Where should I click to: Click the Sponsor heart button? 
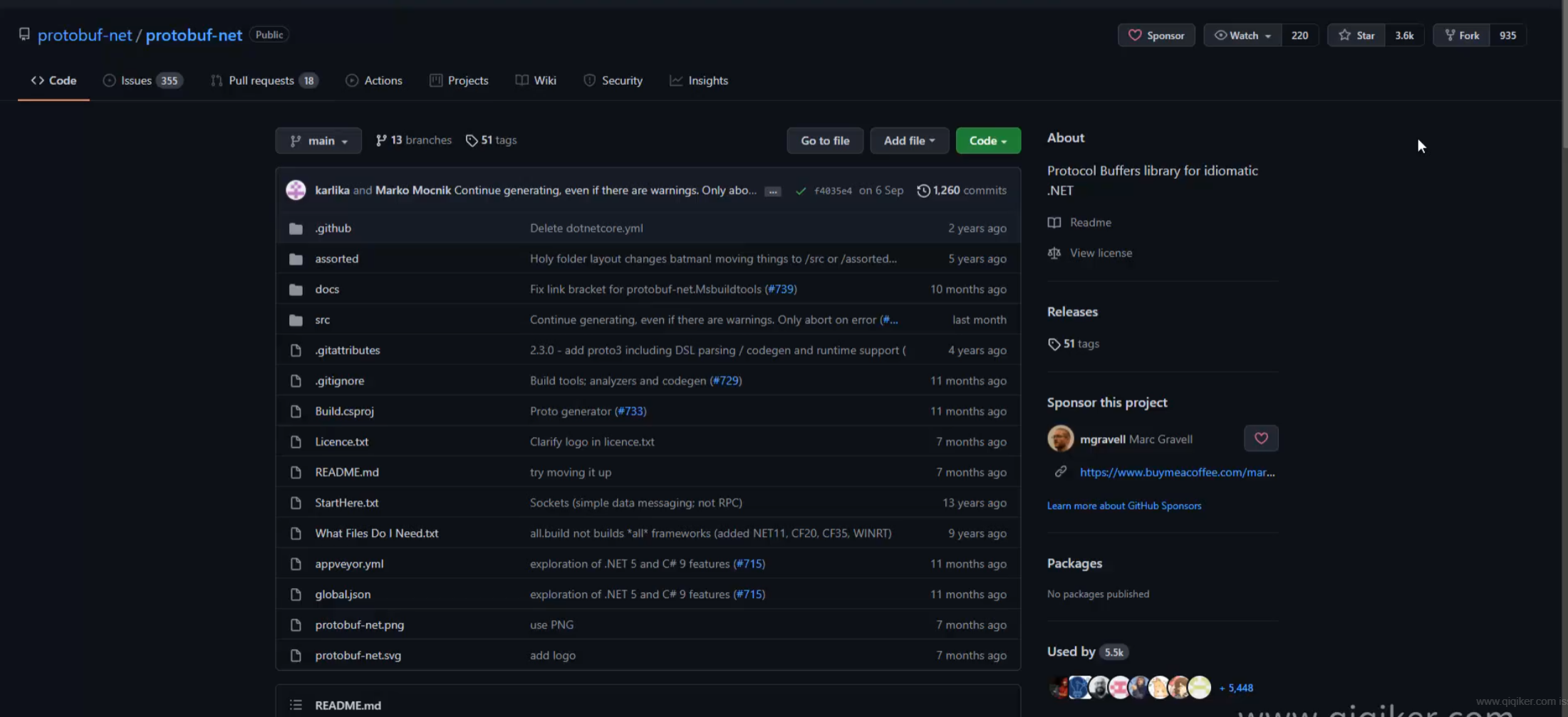click(x=1156, y=35)
